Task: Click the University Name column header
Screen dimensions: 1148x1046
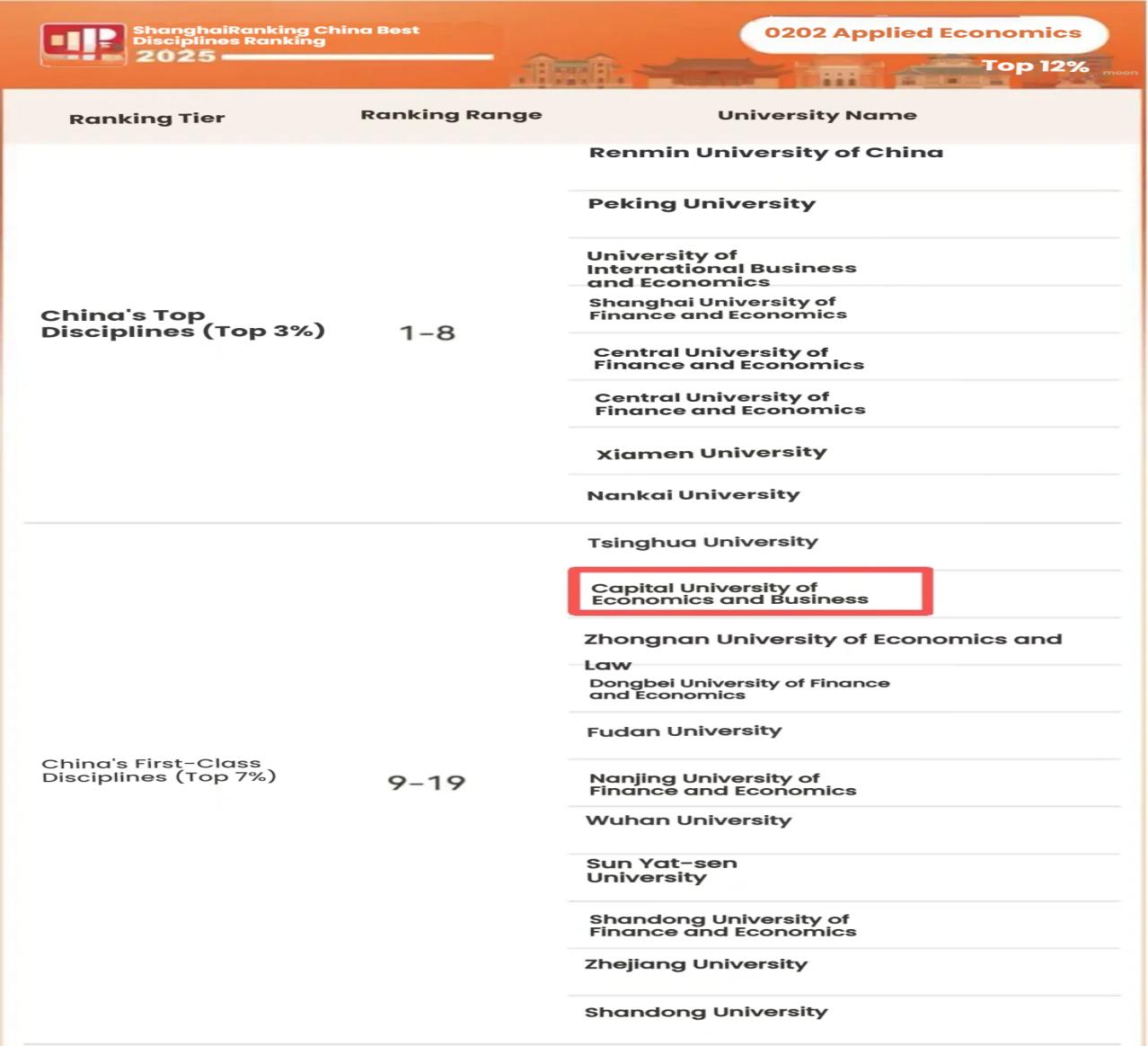Action: (817, 115)
